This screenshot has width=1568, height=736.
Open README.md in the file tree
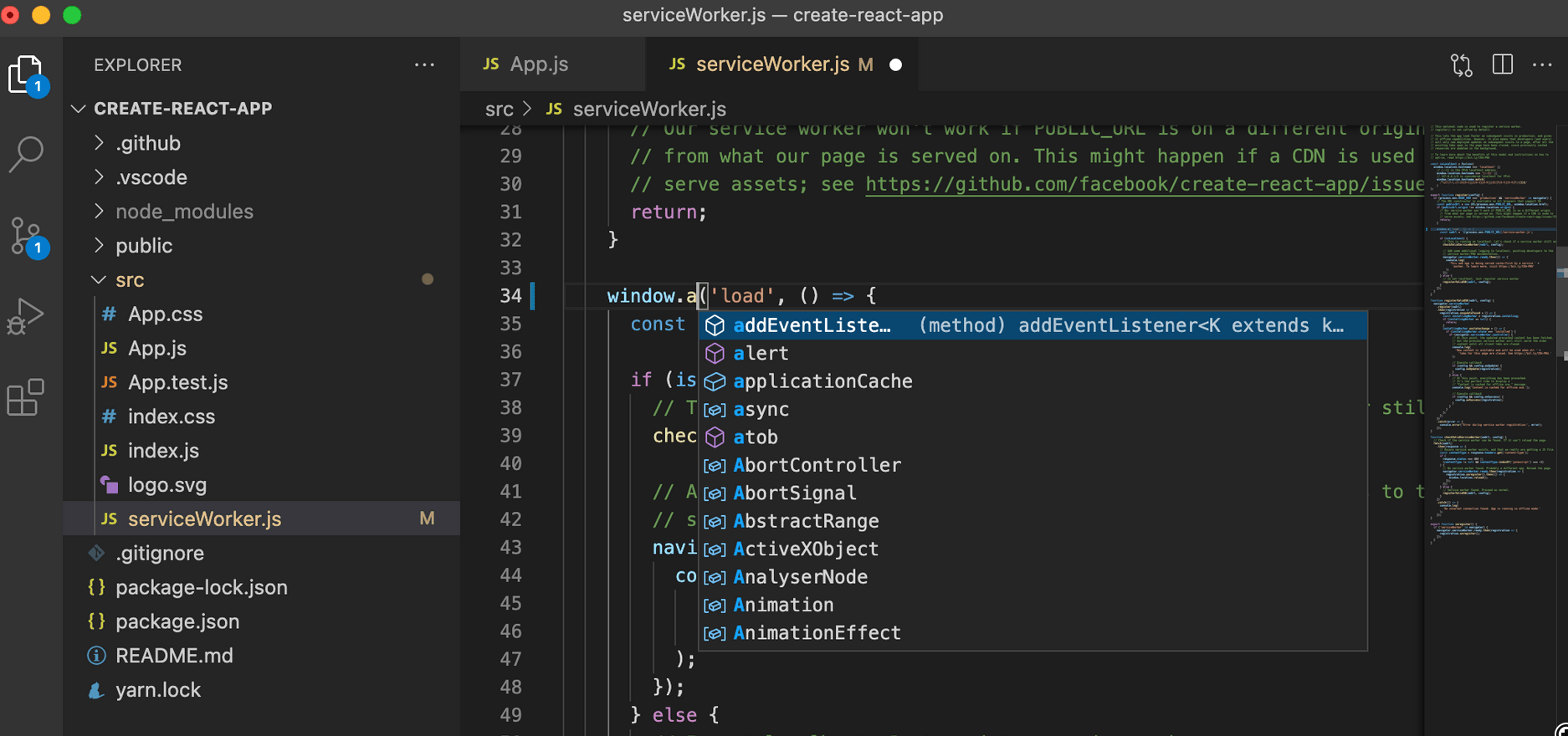pos(262,656)
